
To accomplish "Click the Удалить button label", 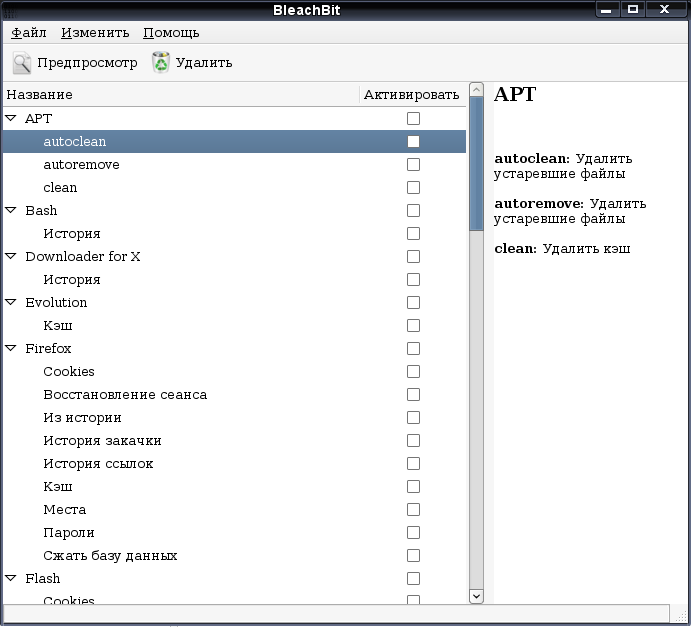I will (204, 63).
